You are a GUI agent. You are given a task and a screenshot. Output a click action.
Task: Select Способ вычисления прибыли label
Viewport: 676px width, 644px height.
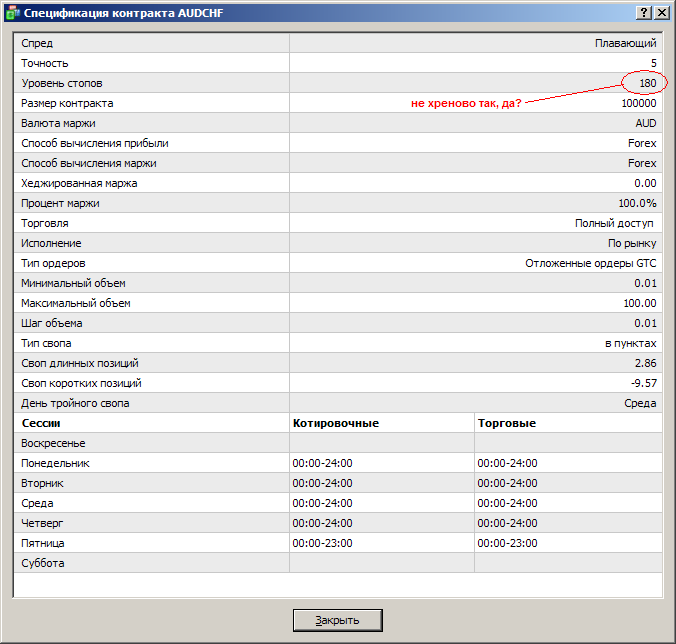point(95,143)
